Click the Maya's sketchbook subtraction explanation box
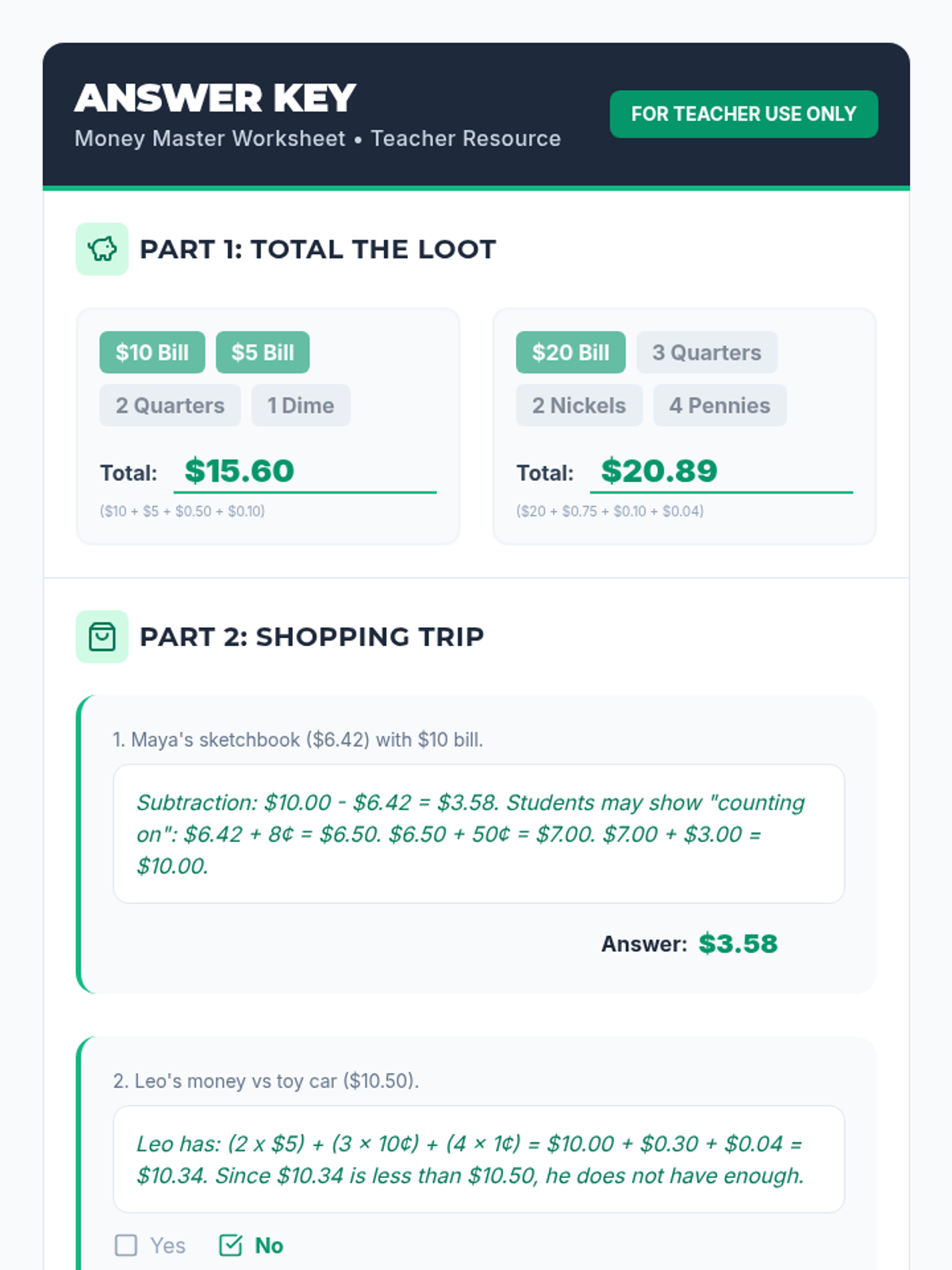Screen dimensions: 952x1270 (478, 833)
